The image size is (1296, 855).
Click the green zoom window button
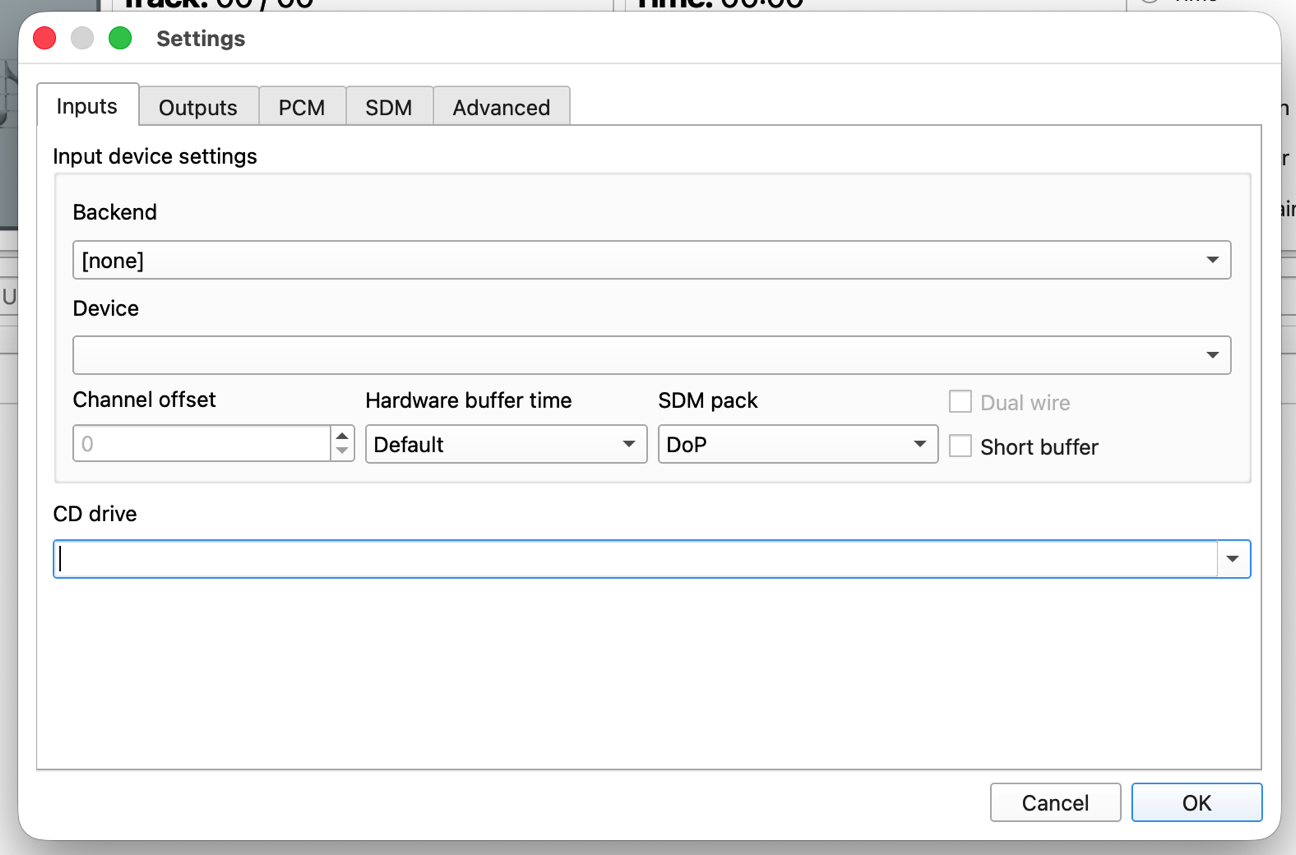pyautogui.click(x=120, y=38)
